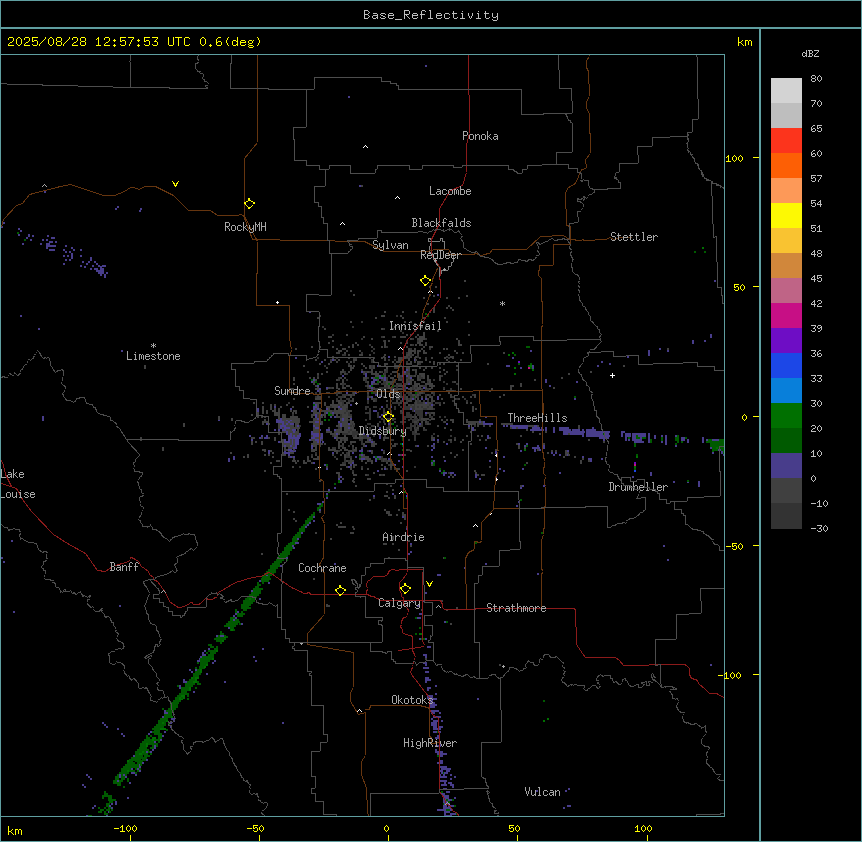Image resolution: width=862 pixels, height=842 pixels.
Task: Click the Cochrane city label
Action: (322, 568)
